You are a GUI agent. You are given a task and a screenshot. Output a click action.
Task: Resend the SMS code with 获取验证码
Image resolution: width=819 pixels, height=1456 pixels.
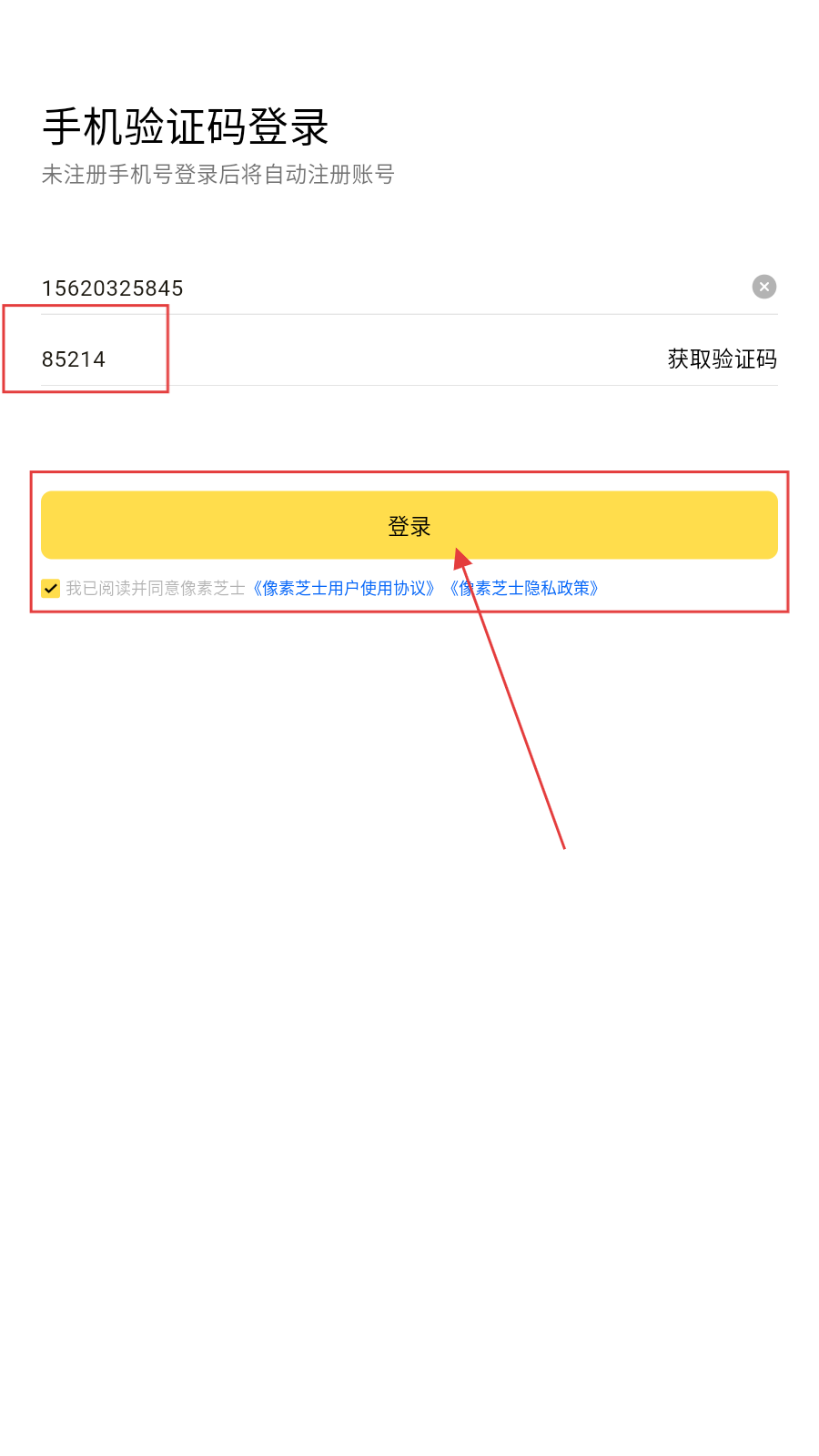point(723,359)
